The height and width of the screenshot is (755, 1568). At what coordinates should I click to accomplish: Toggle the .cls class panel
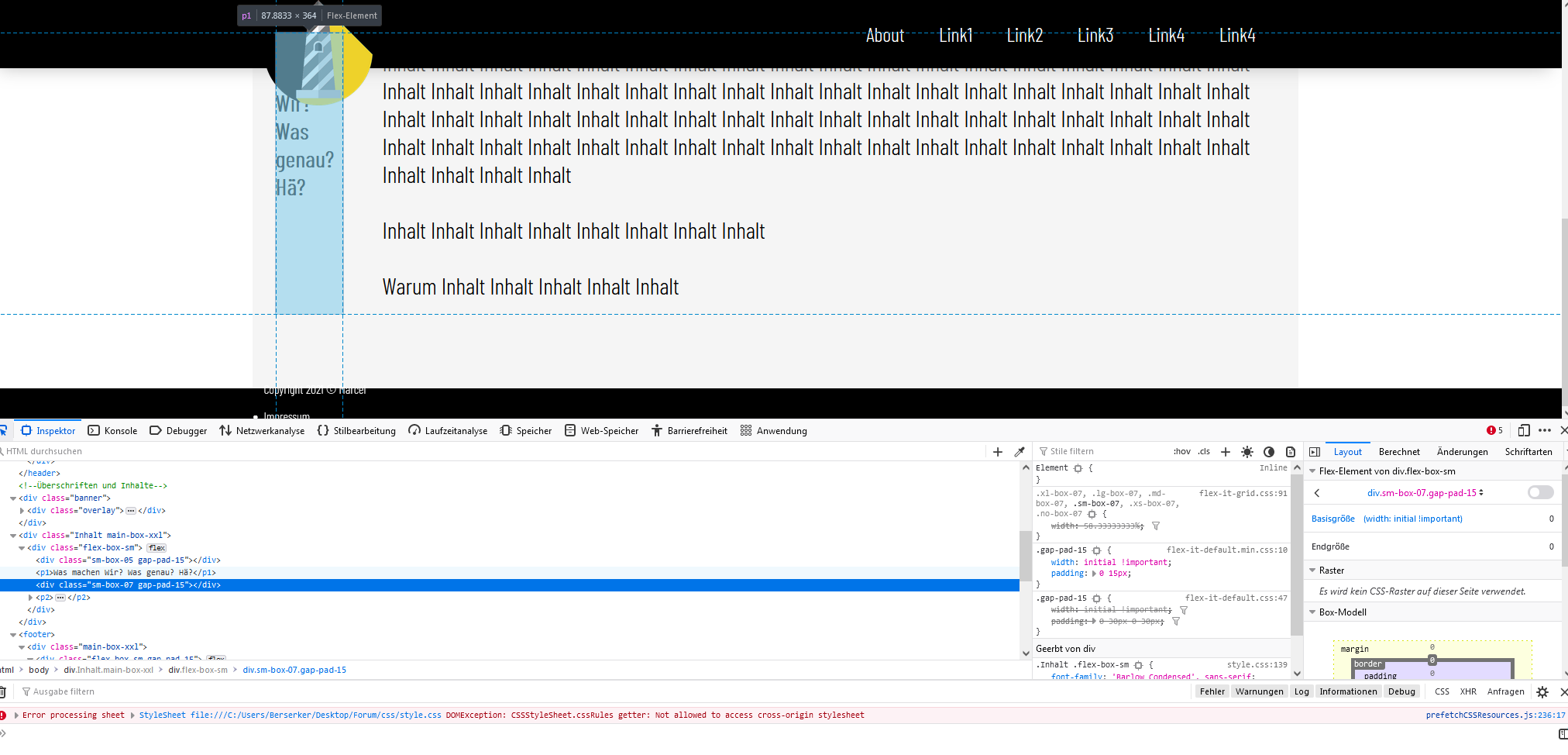tap(1204, 451)
